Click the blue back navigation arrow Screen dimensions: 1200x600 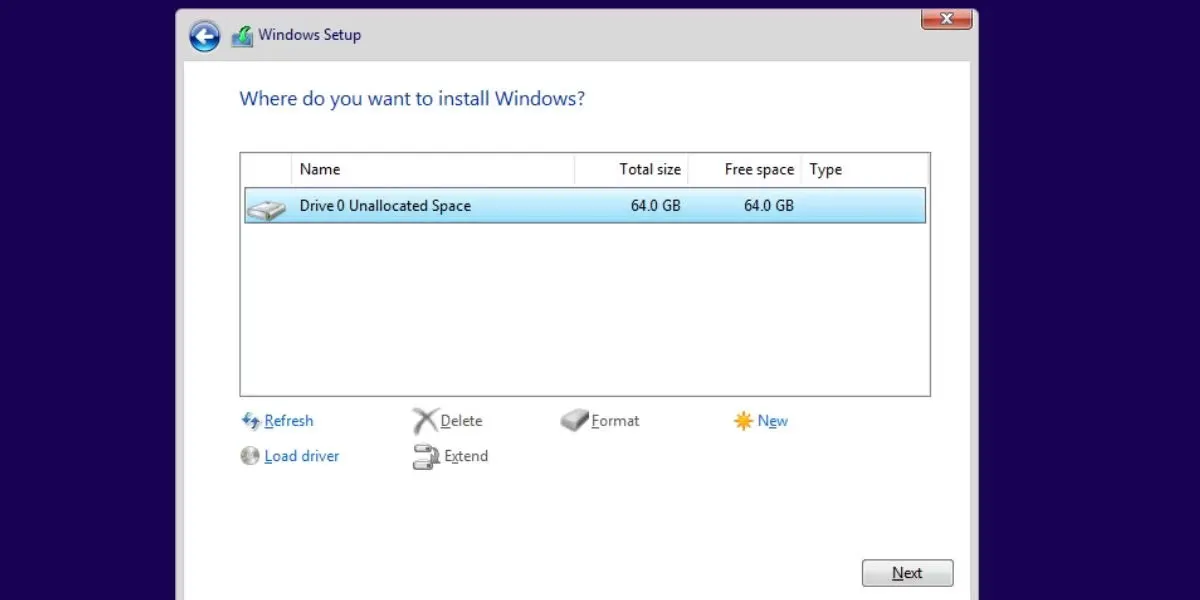coord(203,35)
